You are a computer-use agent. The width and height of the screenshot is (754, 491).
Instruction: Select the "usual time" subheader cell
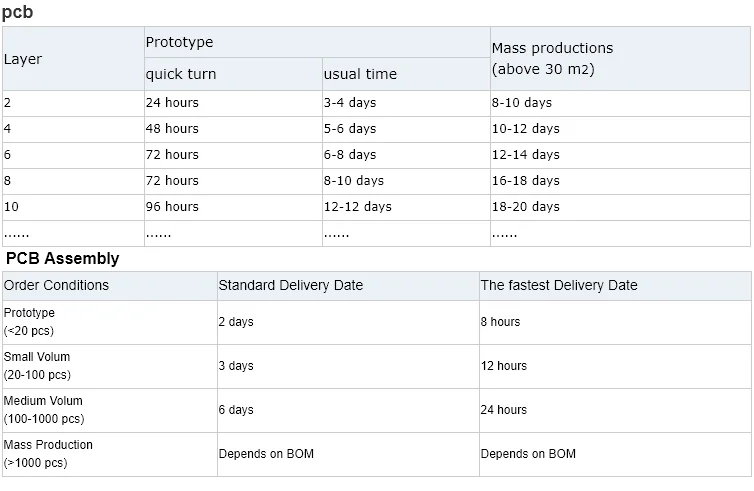click(360, 74)
